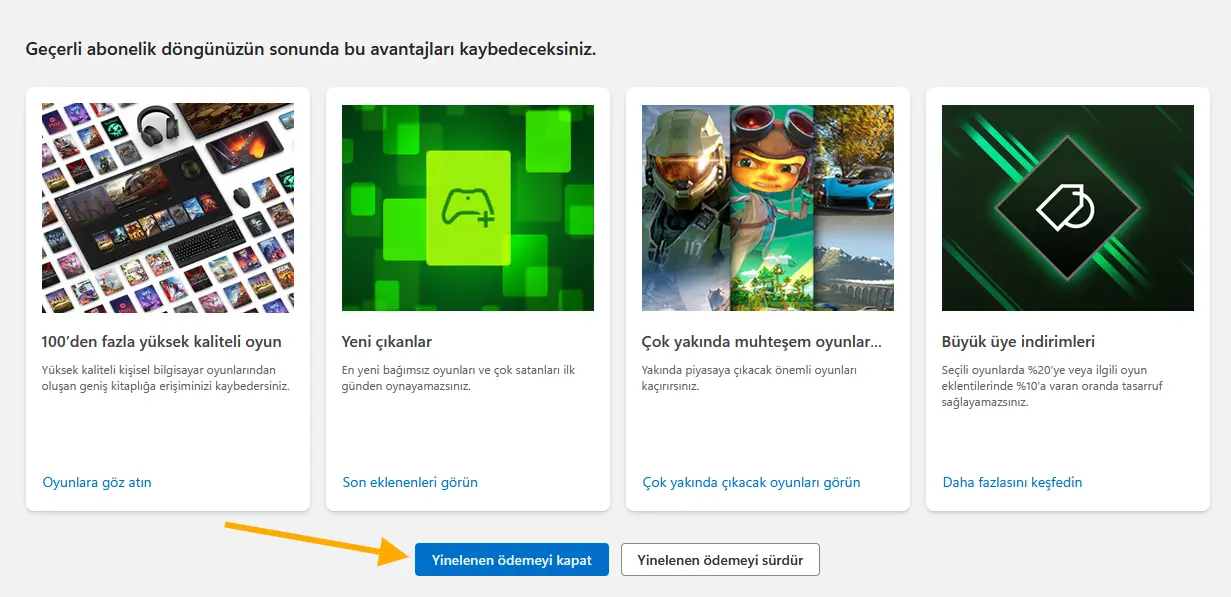
Task: Click the price tag icon in discounts image
Action: (x=1066, y=207)
